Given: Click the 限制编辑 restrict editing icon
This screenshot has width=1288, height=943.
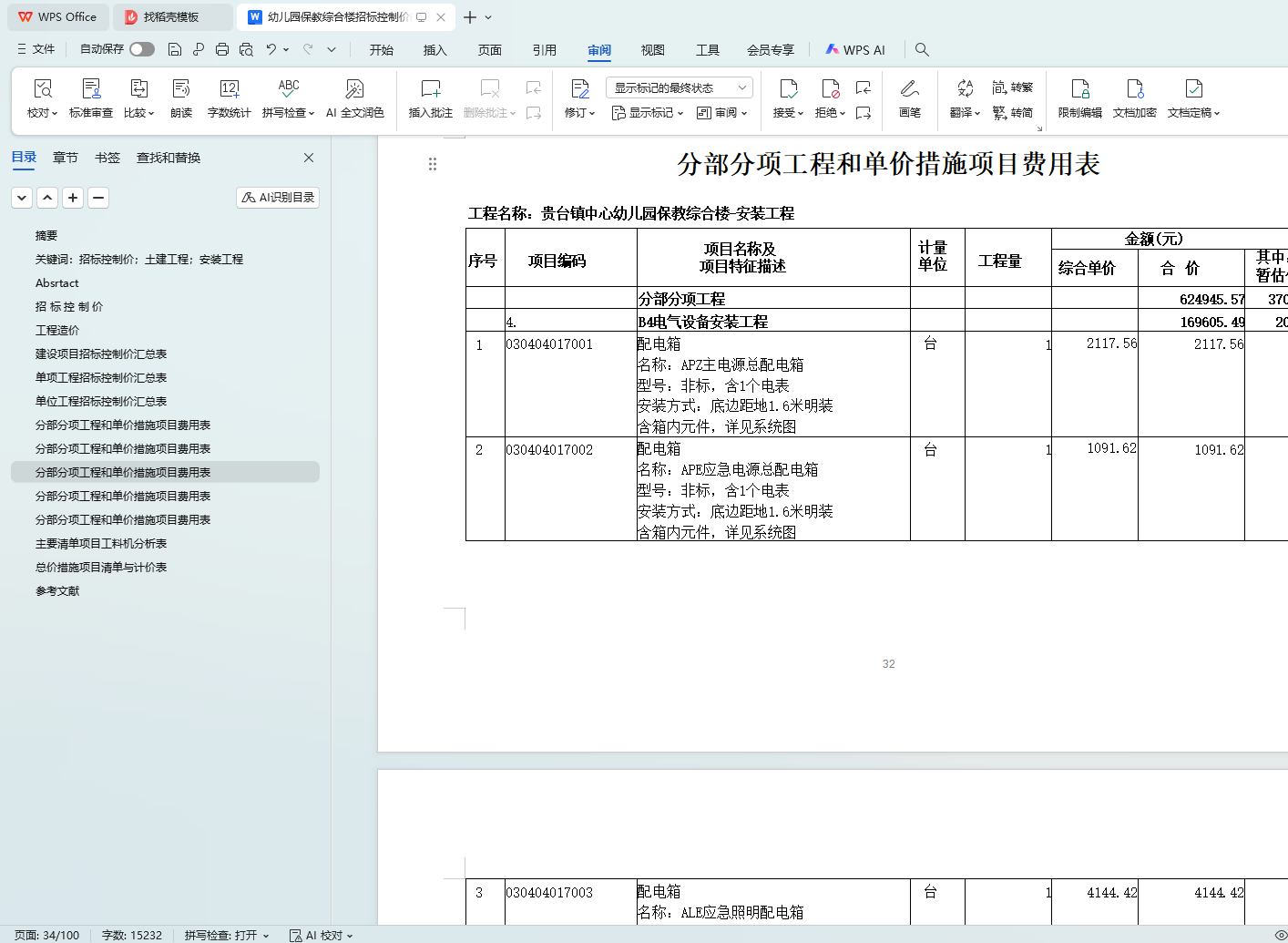Looking at the screenshot, I should coord(1079,97).
